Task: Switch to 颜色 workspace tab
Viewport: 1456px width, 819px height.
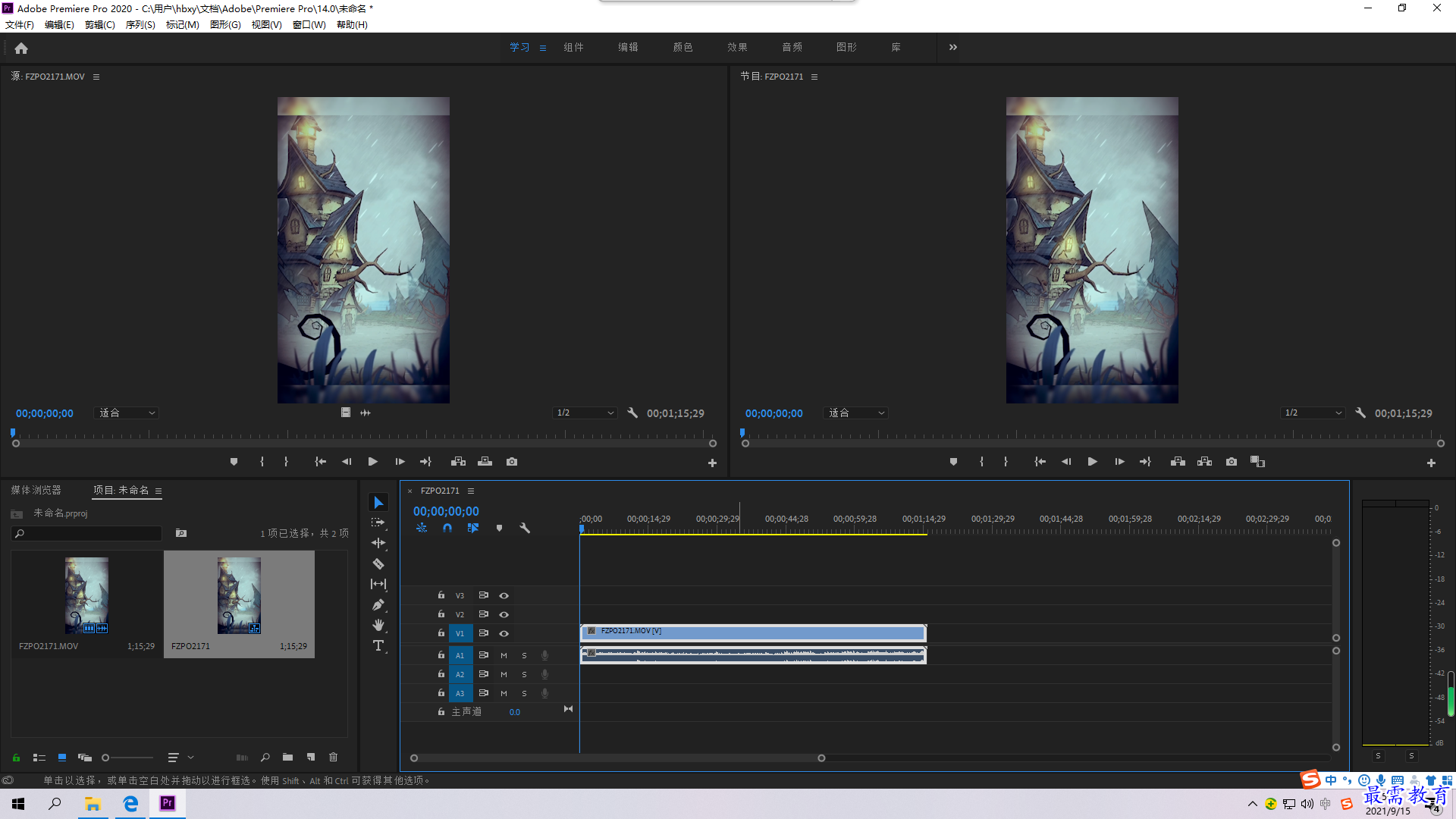Action: pyautogui.click(x=683, y=47)
